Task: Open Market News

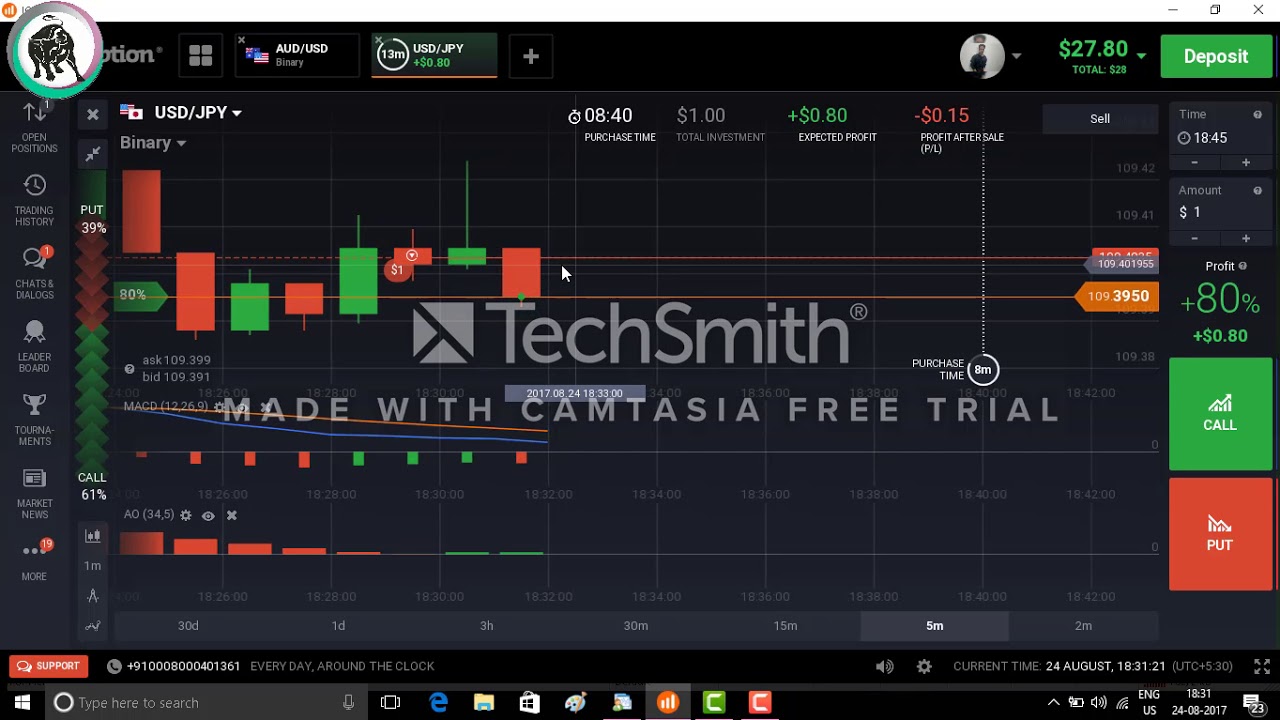Action: (34, 493)
